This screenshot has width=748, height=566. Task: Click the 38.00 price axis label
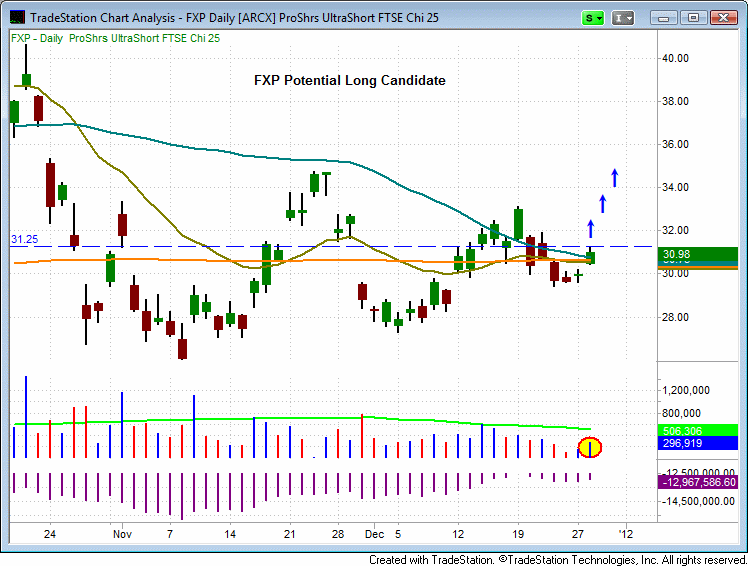675,101
